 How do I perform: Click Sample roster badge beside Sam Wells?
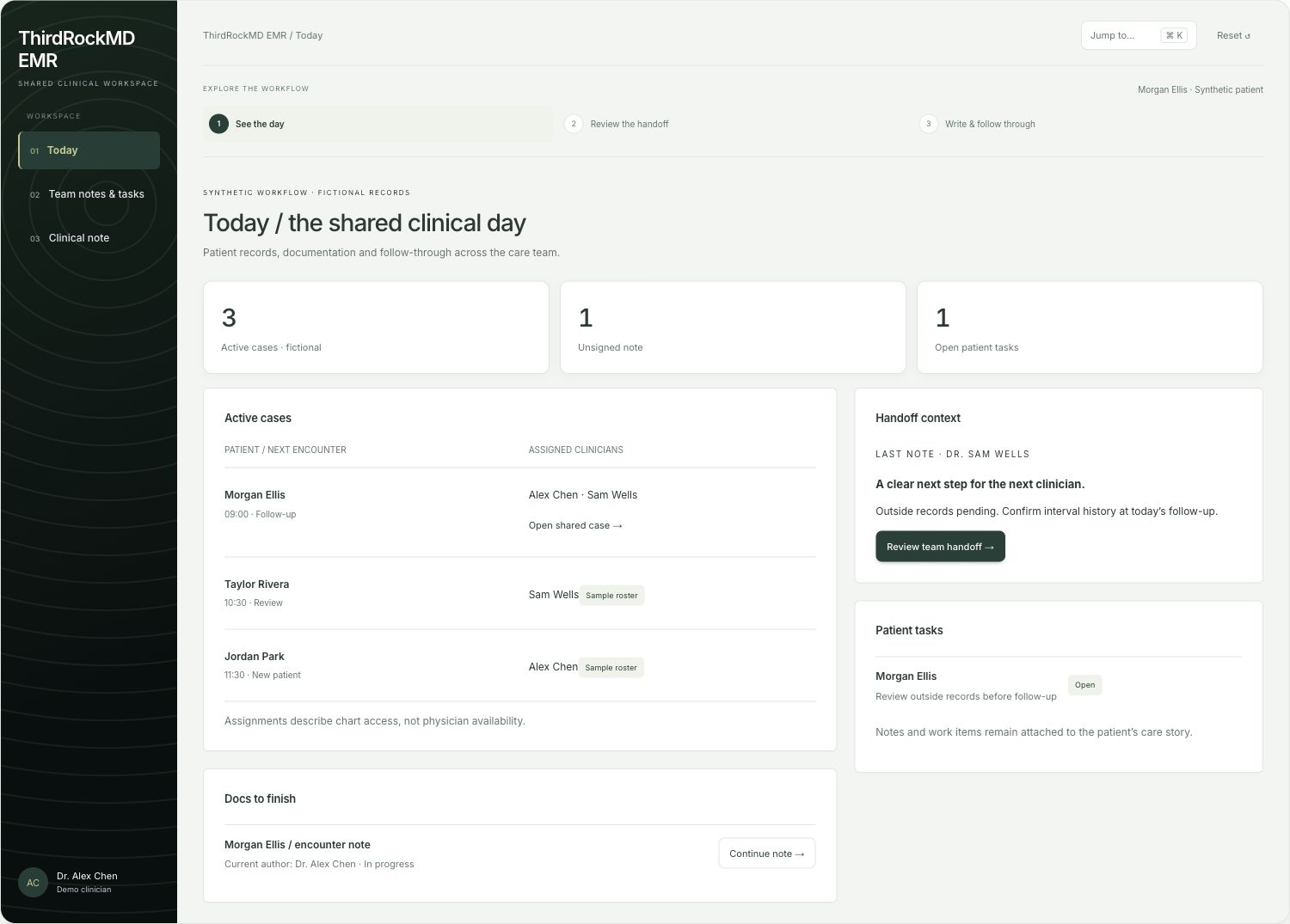pos(611,595)
